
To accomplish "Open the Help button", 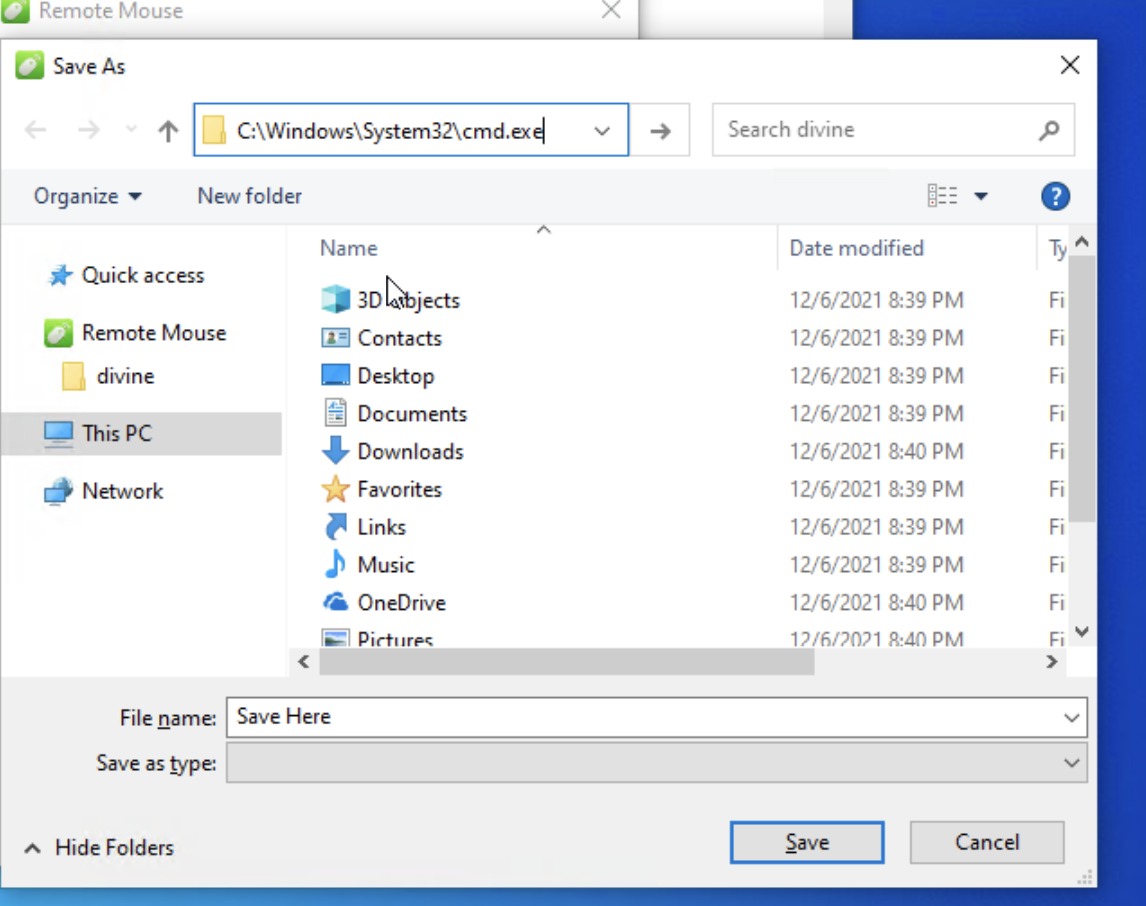I will (1055, 196).
